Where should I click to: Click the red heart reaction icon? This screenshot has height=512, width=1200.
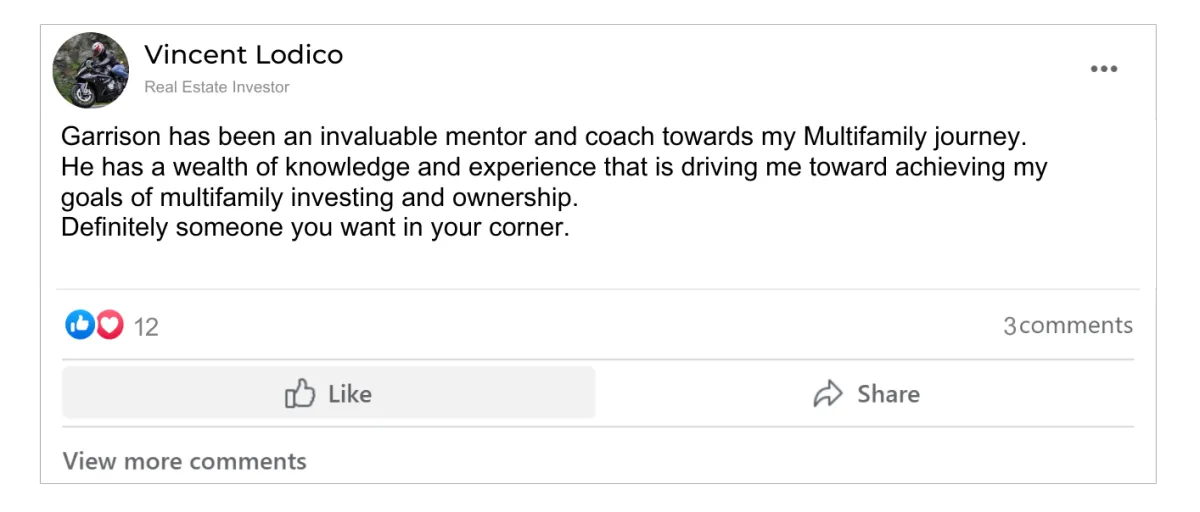point(109,324)
